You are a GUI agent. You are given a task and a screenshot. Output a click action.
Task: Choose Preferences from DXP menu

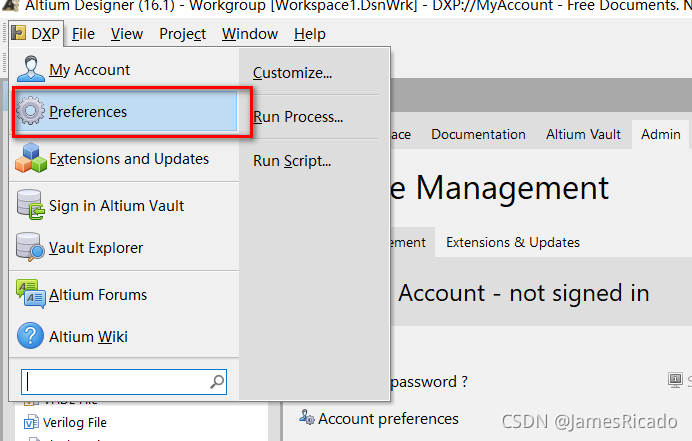click(x=126, y=111)
